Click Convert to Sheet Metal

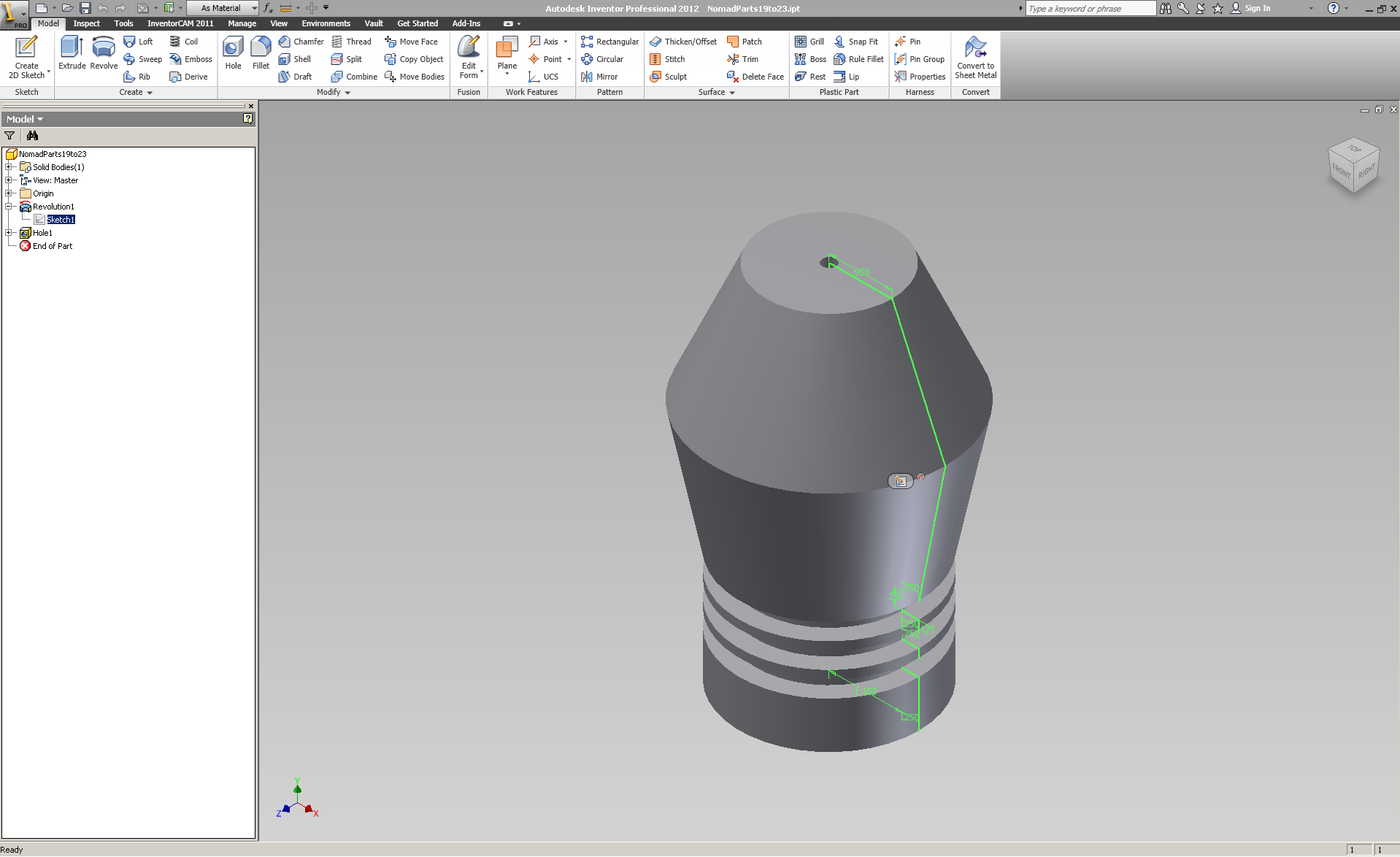[x=975, y=58]
